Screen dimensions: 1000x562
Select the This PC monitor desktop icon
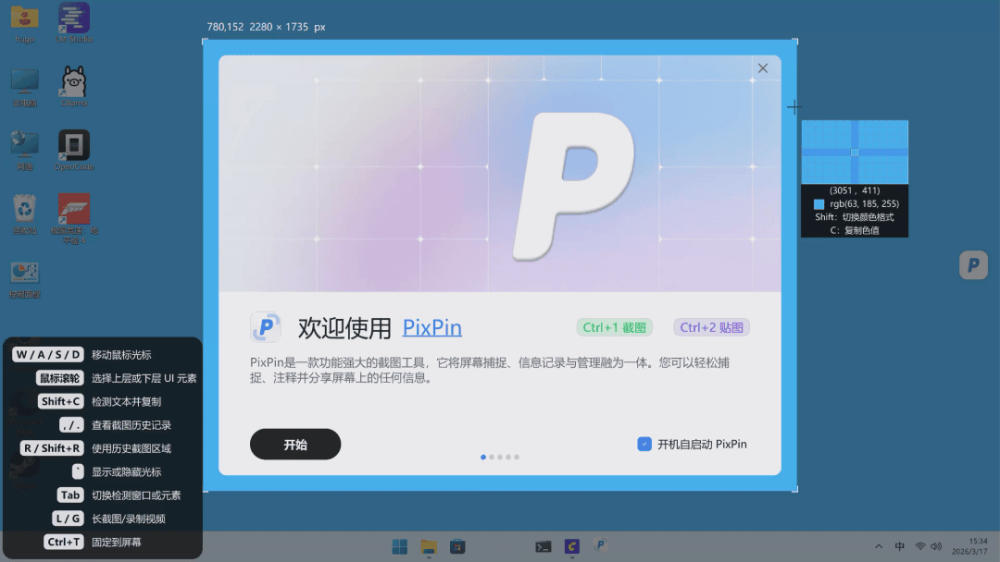(x=25, y=86)
